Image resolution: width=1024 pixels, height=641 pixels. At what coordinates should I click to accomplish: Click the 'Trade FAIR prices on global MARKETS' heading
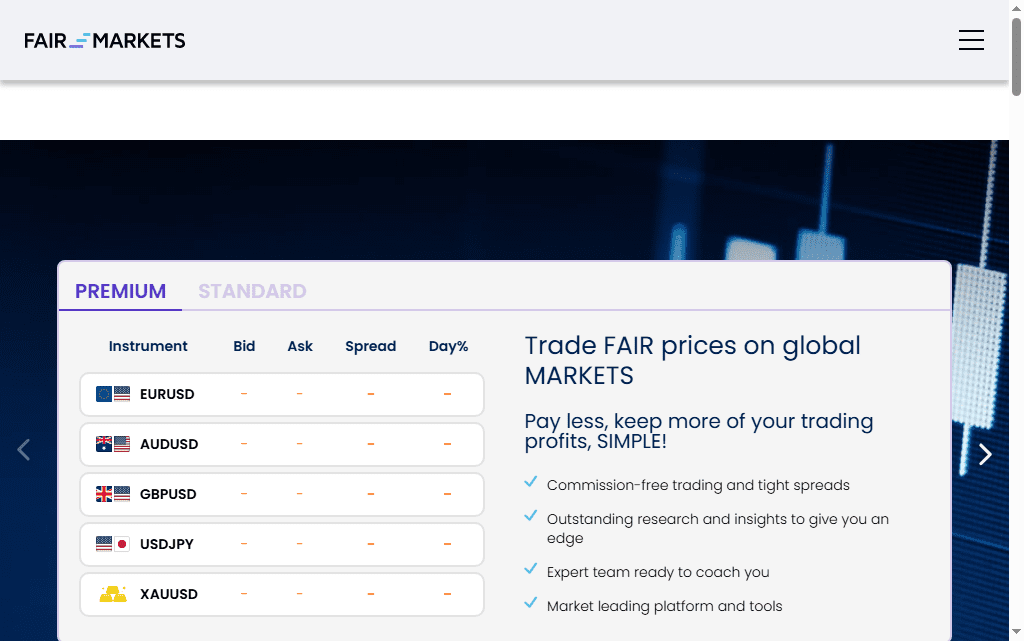point(692,360)
